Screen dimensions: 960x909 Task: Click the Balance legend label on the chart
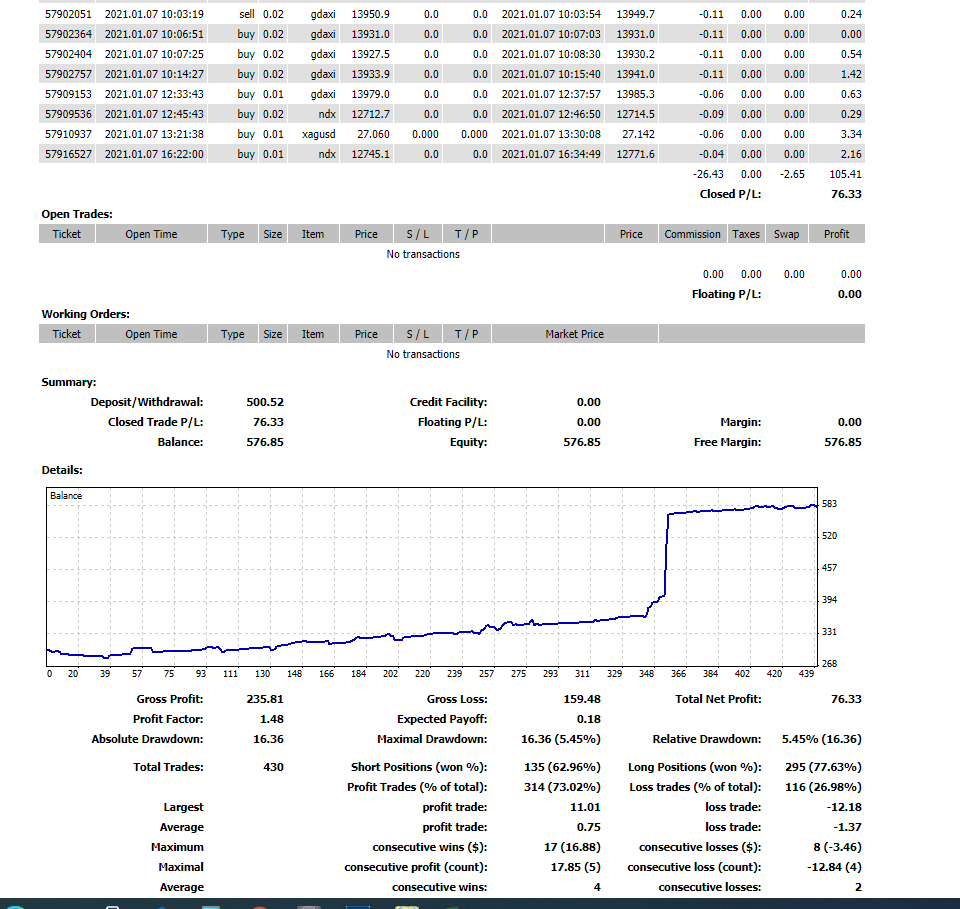(x=66, y=496)
